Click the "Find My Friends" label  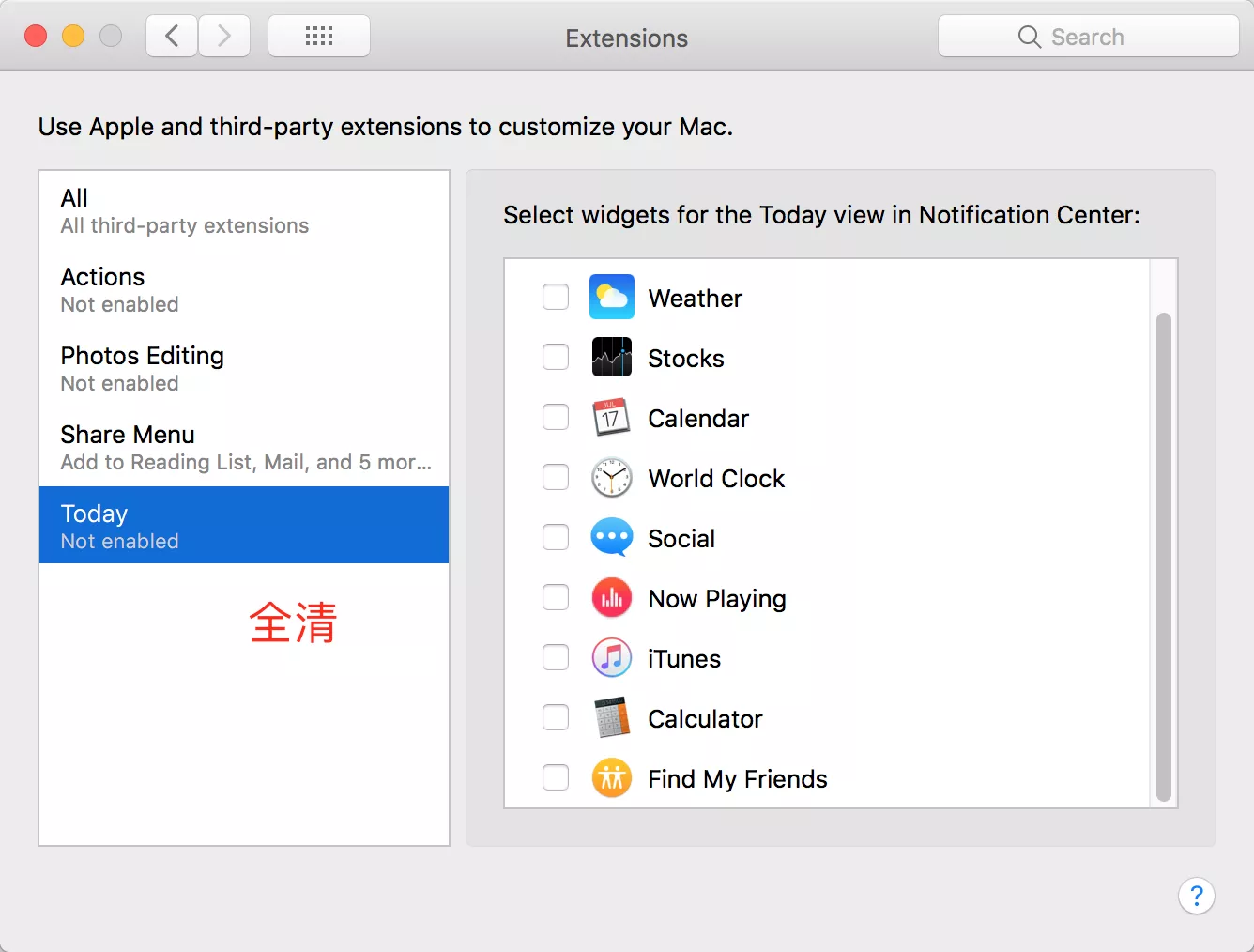click(738, 779)
